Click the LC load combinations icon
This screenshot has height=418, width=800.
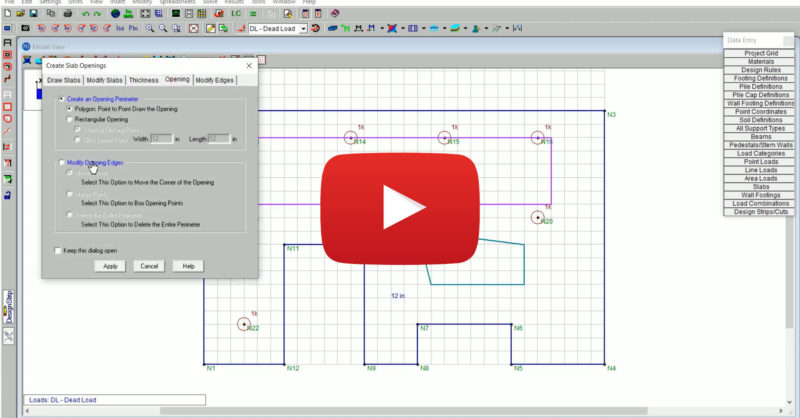coord(236,14)
